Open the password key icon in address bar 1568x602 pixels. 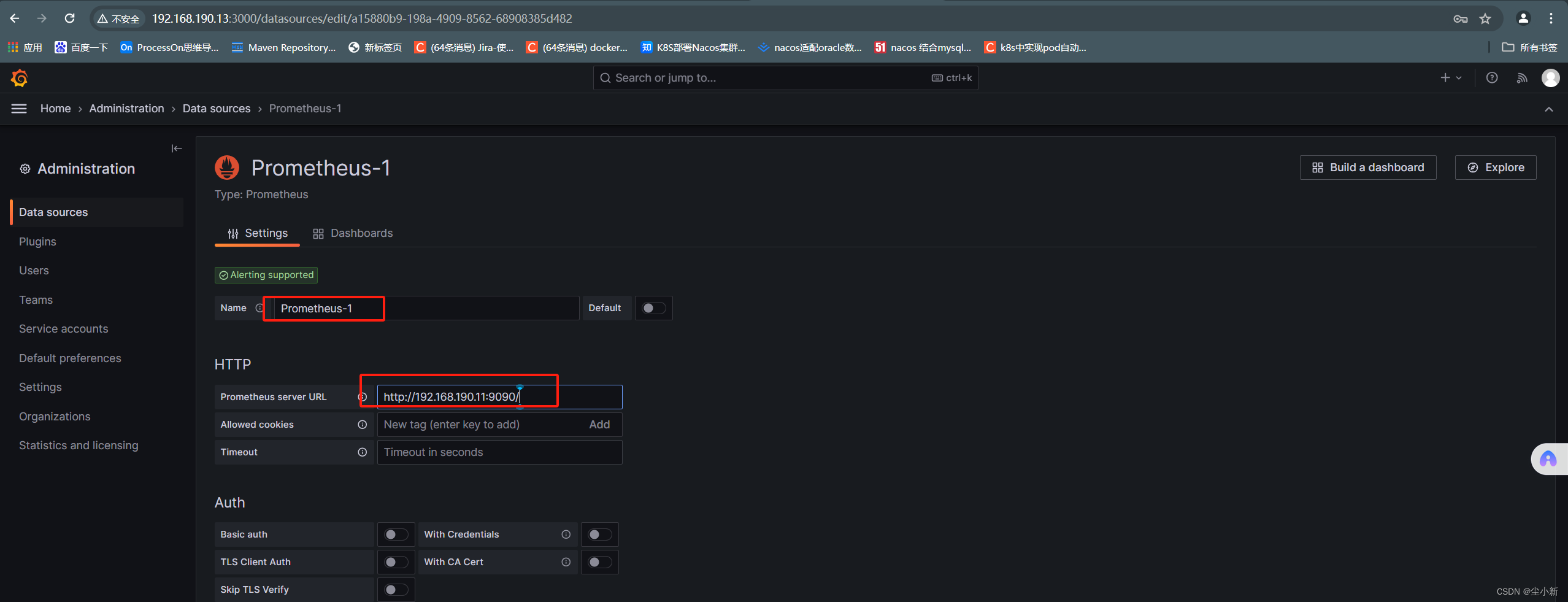click(1460, 19)
